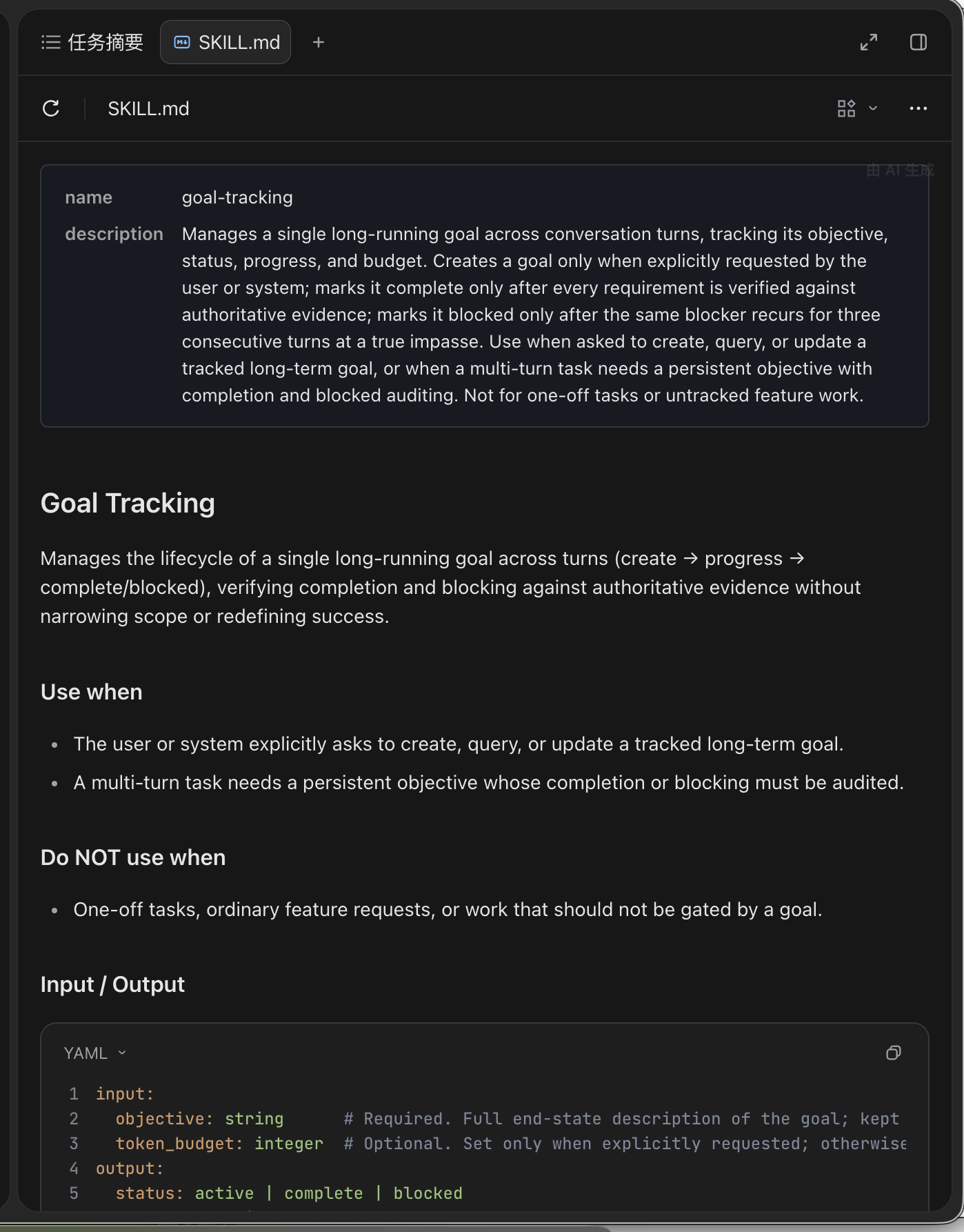This screenshot has width=964, height=1232.
Task: Click the 'Do NOT use when' heading
Action: 133,857
